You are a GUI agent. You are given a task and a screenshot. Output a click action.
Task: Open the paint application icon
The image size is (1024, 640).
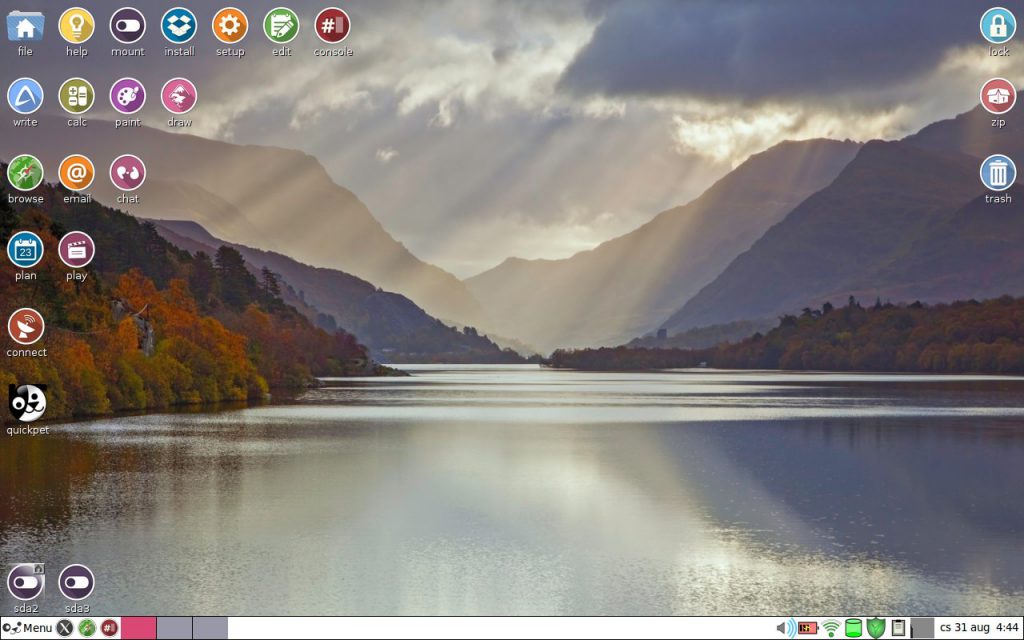point(127,96)
